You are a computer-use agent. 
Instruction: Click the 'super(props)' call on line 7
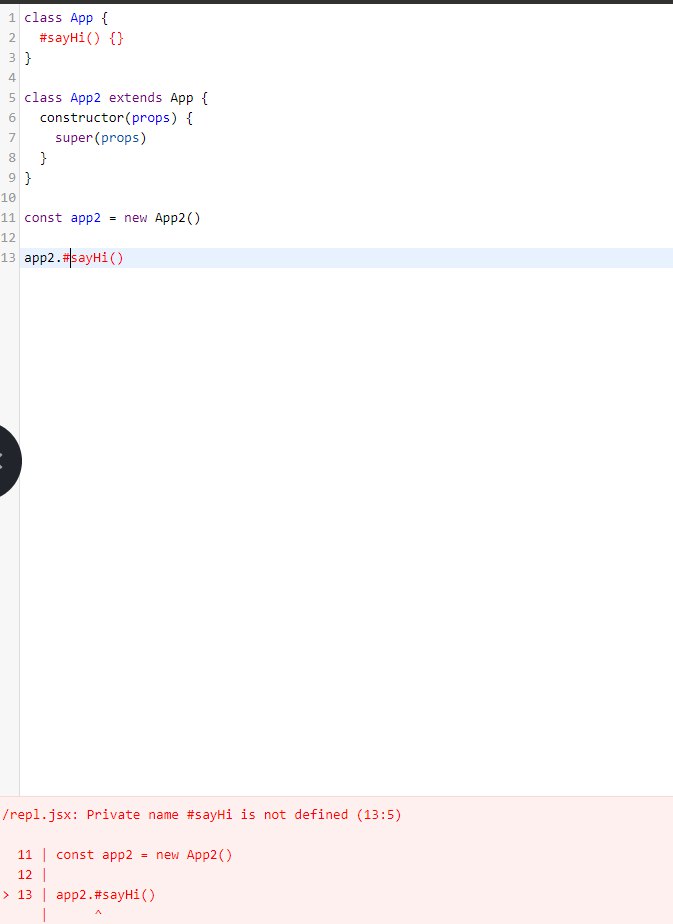coord(100,138)
